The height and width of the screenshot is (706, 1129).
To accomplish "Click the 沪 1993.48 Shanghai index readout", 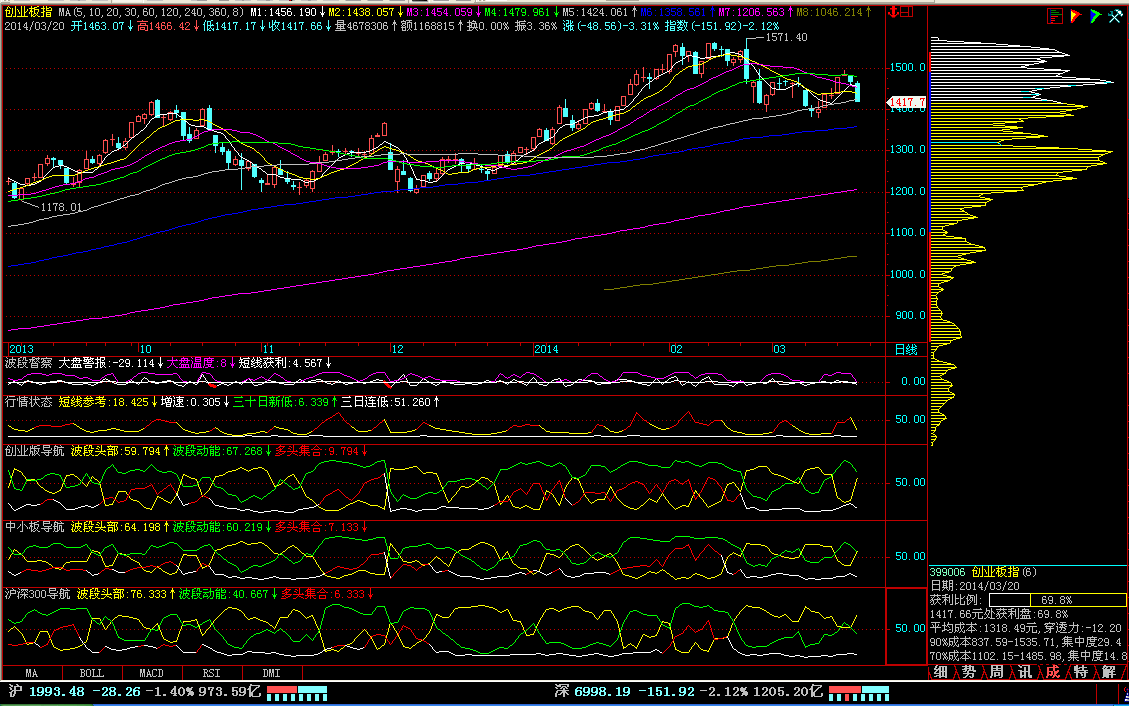I will pos(46,692).
